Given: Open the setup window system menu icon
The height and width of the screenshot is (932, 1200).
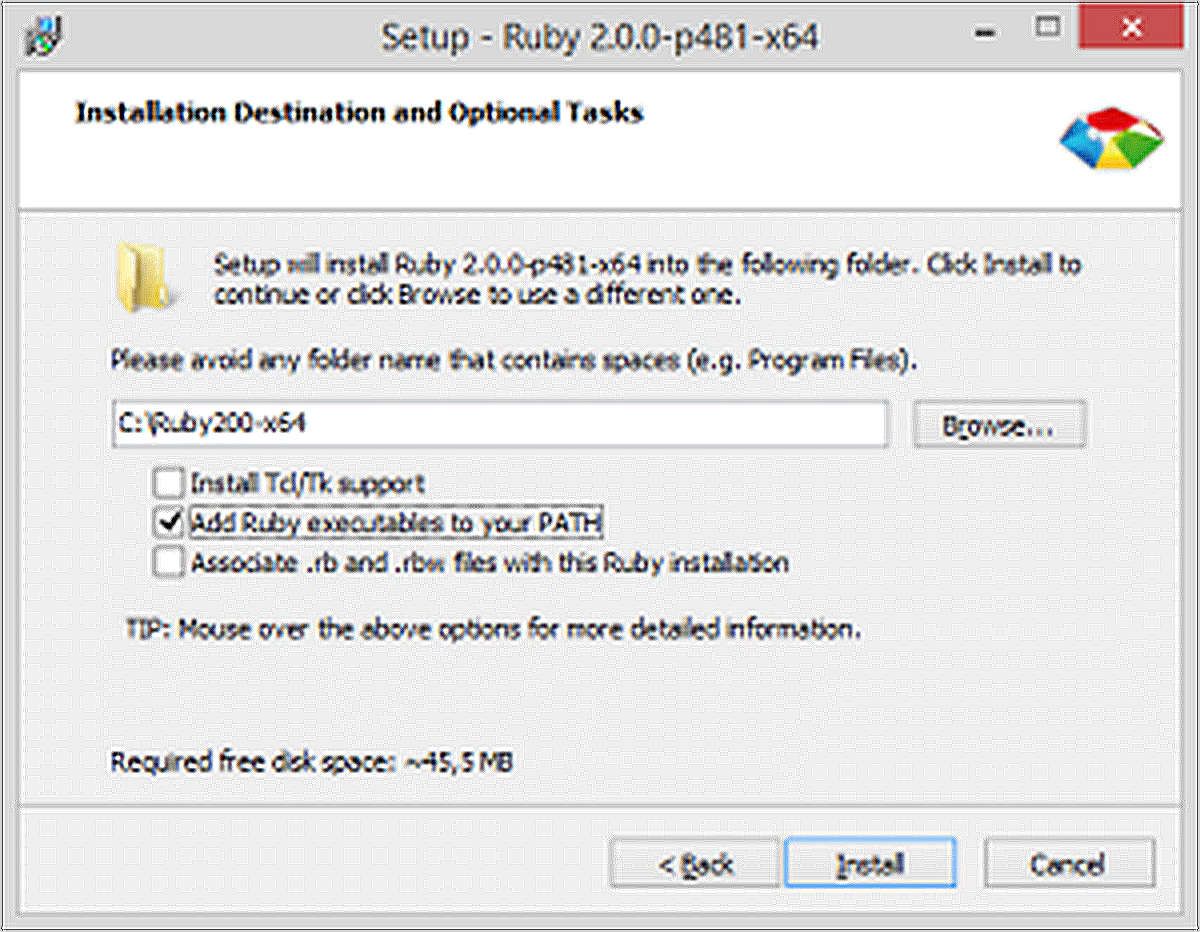Looking at the screenshot, I should tap(43, 36).
